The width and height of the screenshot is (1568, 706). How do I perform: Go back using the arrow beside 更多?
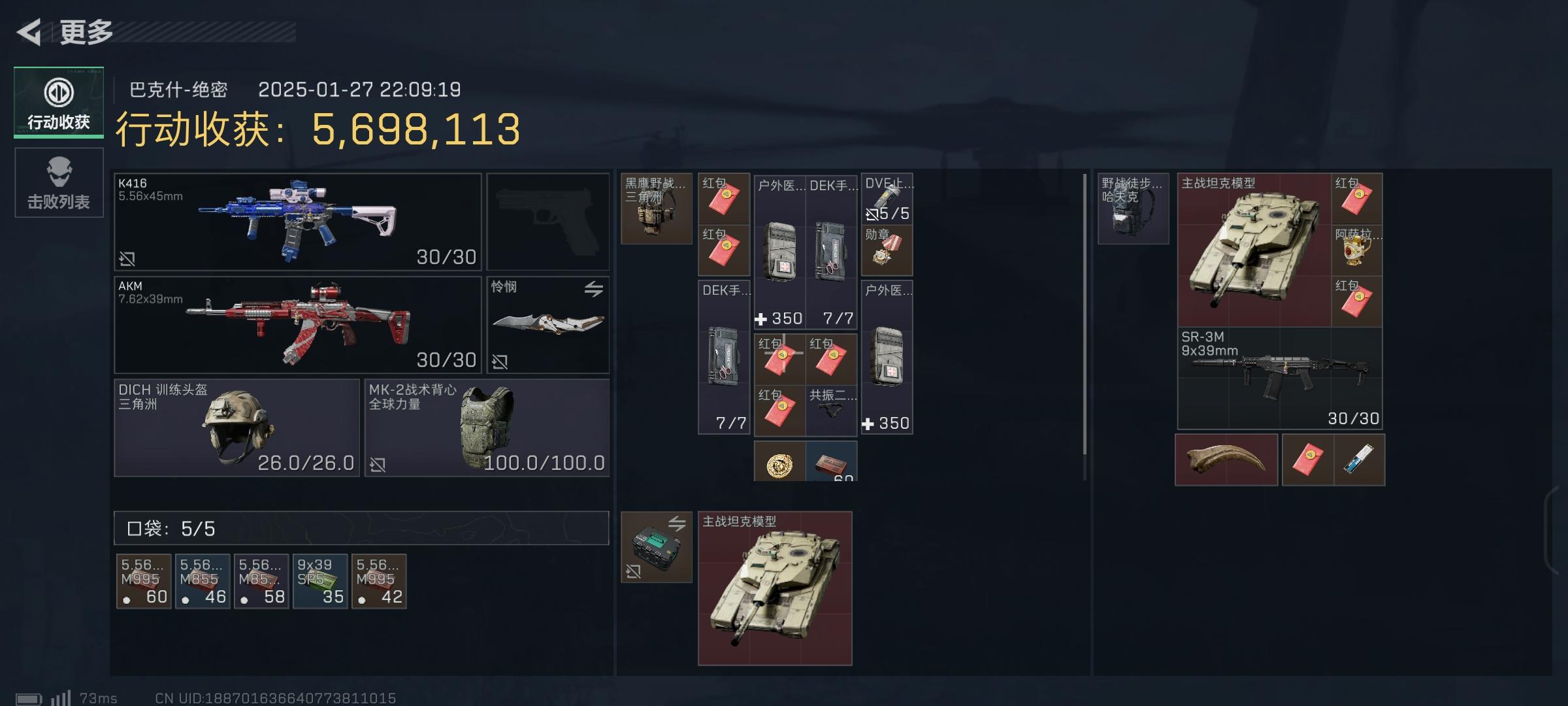(x=29, y=31)
